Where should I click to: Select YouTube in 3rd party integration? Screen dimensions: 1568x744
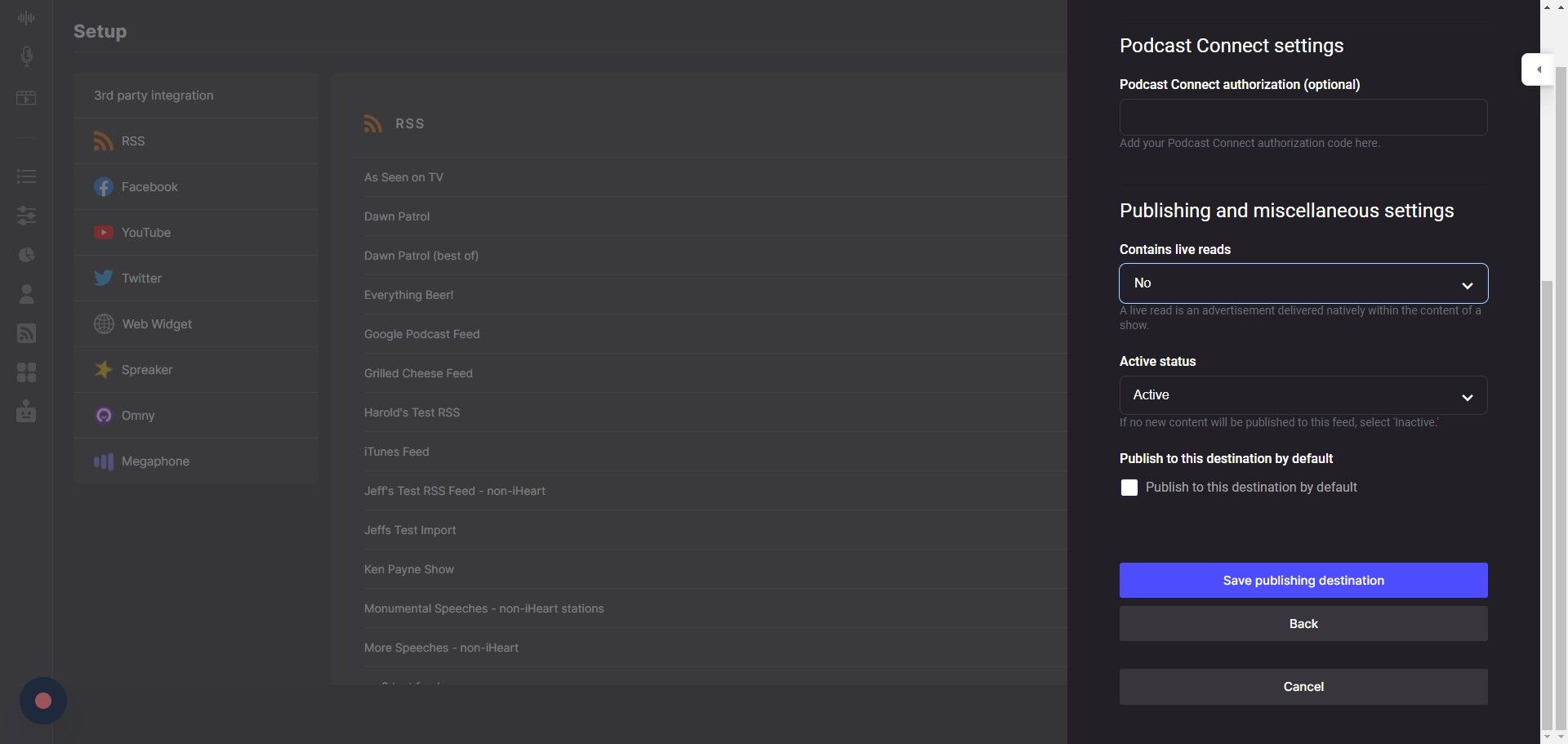[x=146, y=233]
